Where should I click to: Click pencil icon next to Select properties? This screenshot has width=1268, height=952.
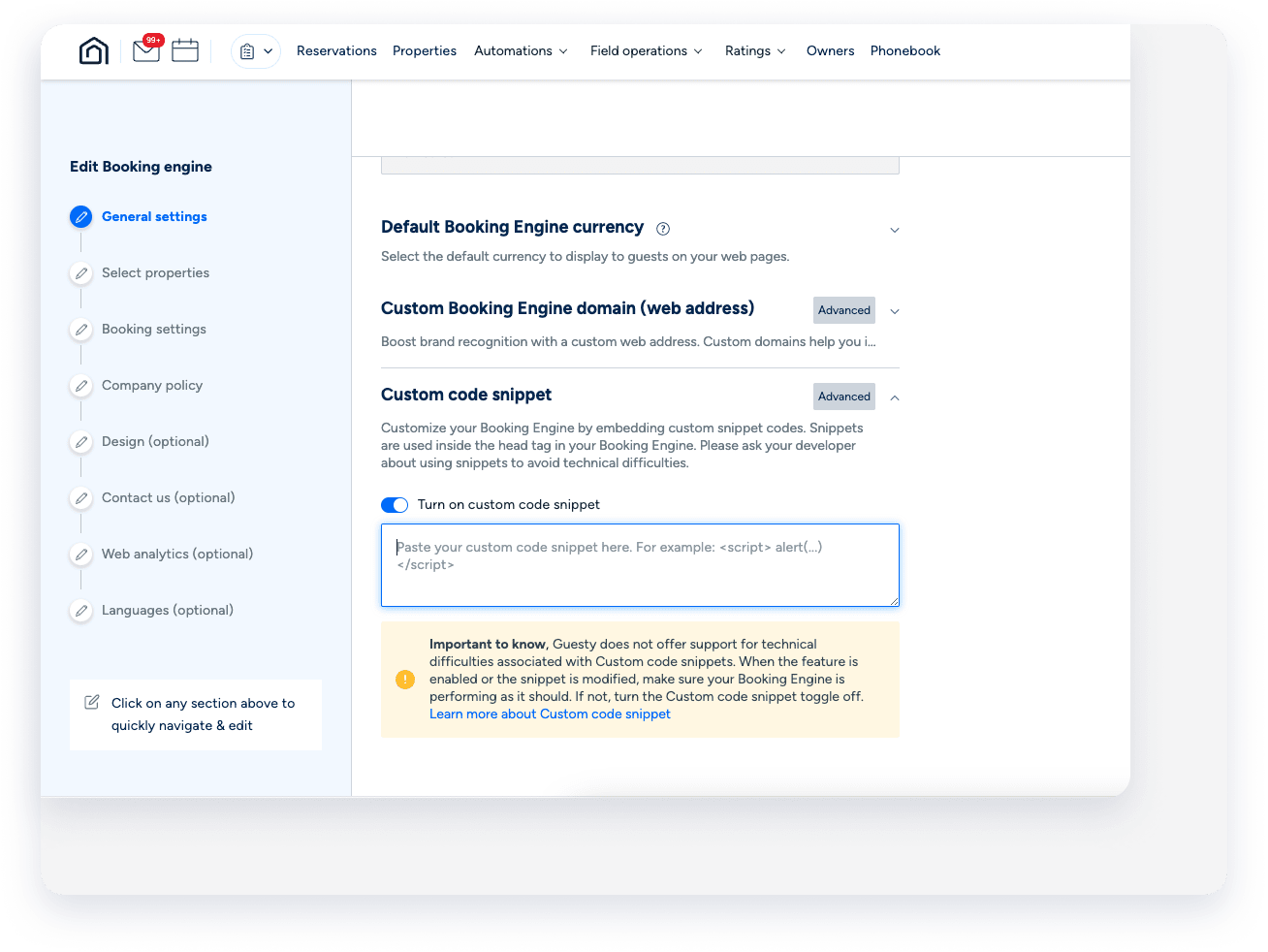(x=81, y=273)
